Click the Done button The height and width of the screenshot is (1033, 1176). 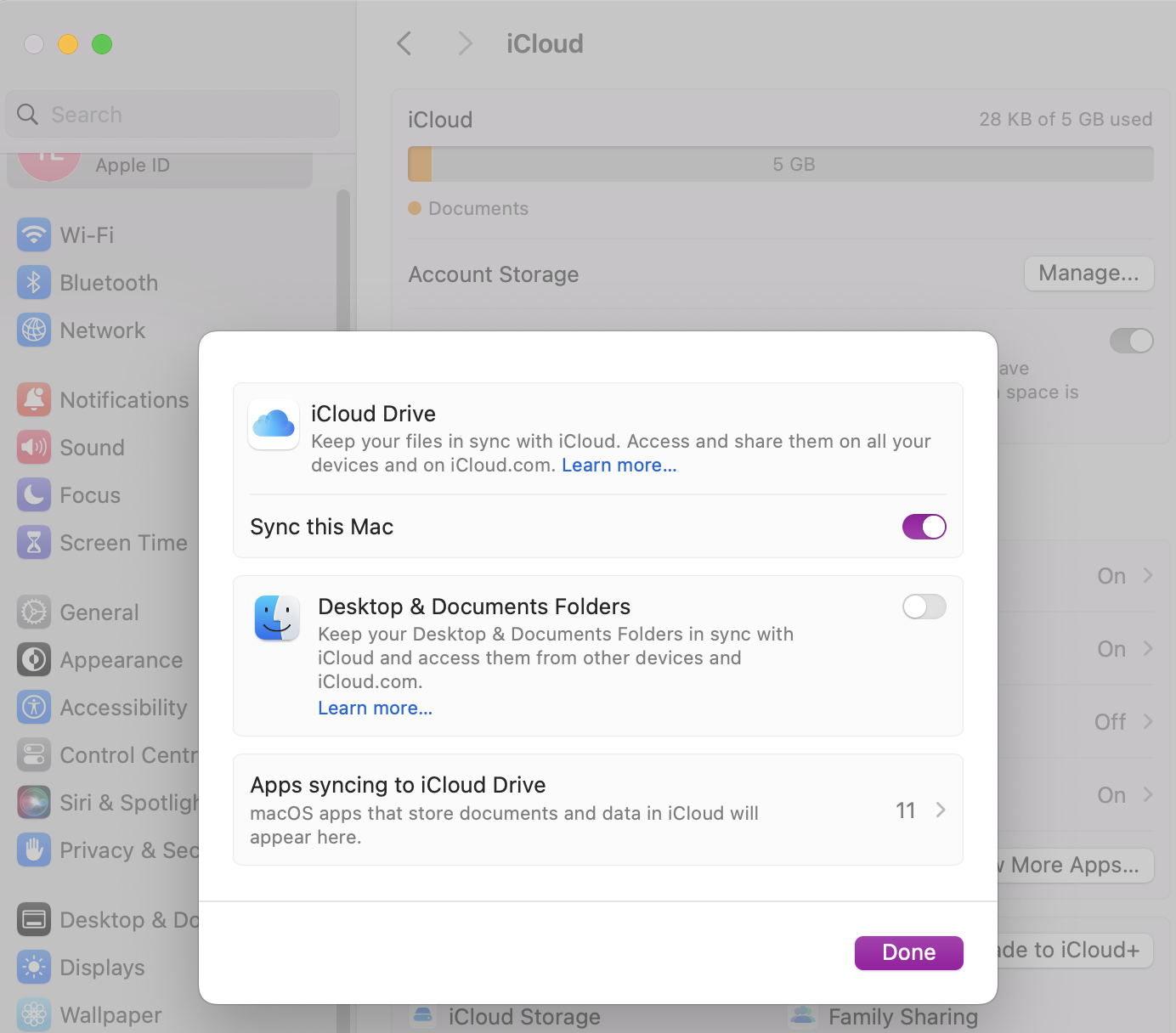tap(908, 952)
